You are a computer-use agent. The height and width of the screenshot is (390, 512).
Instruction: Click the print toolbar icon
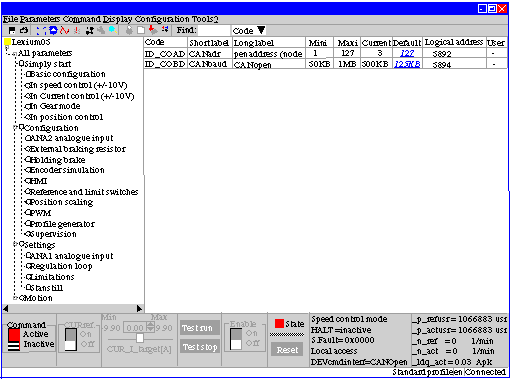tap(24, 30)
